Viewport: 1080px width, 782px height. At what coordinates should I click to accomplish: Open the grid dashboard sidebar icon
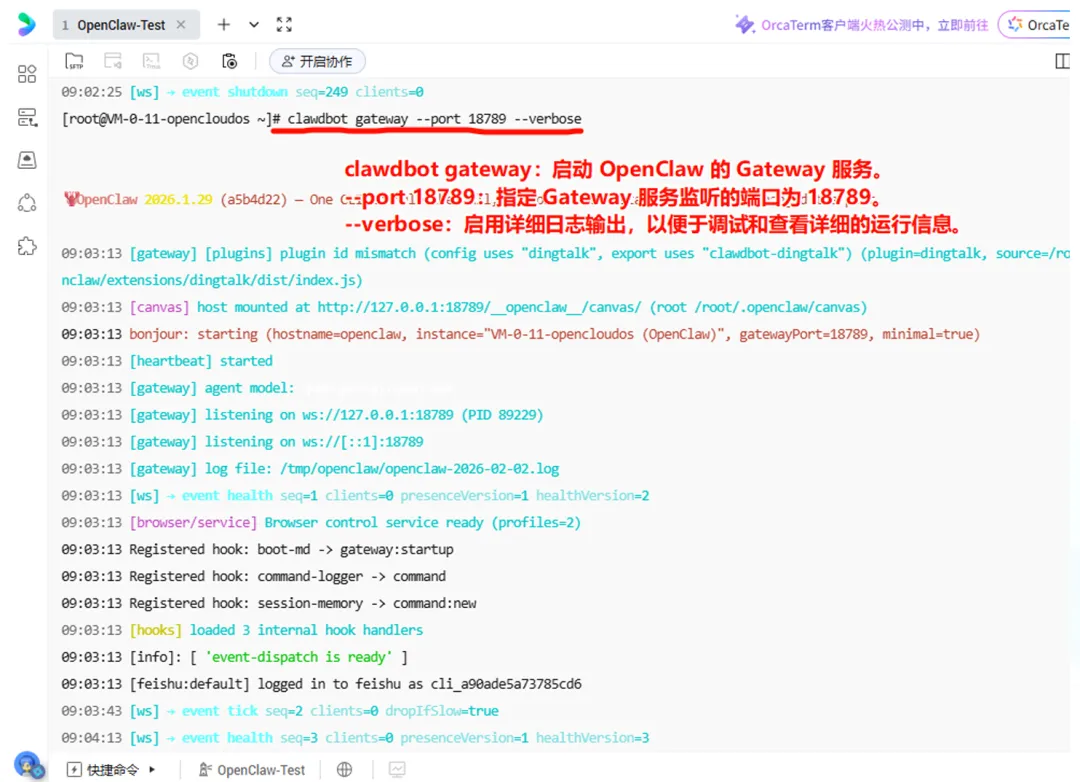click(x=27, y=74)
